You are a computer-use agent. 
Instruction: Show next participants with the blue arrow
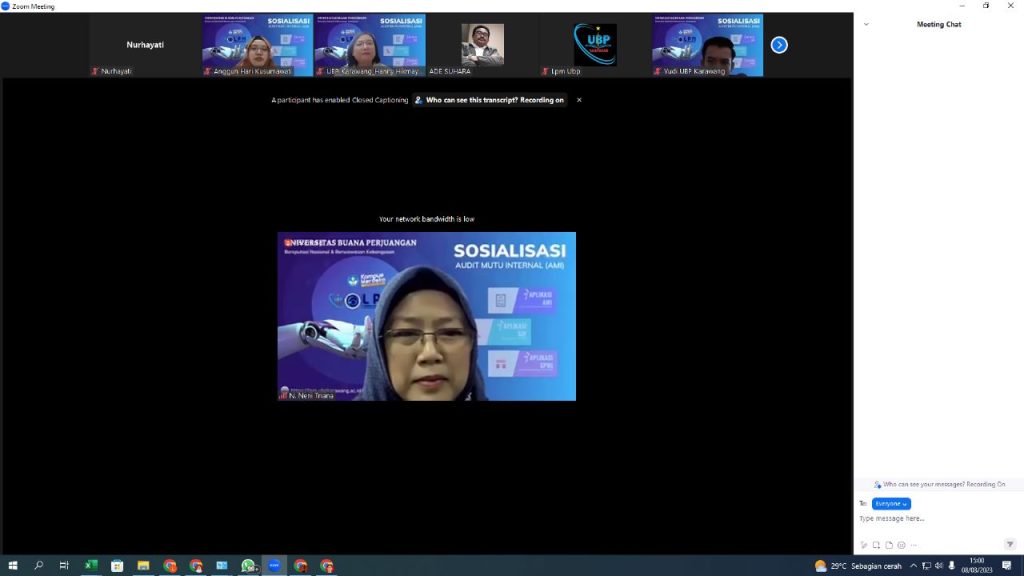(779, 45)
